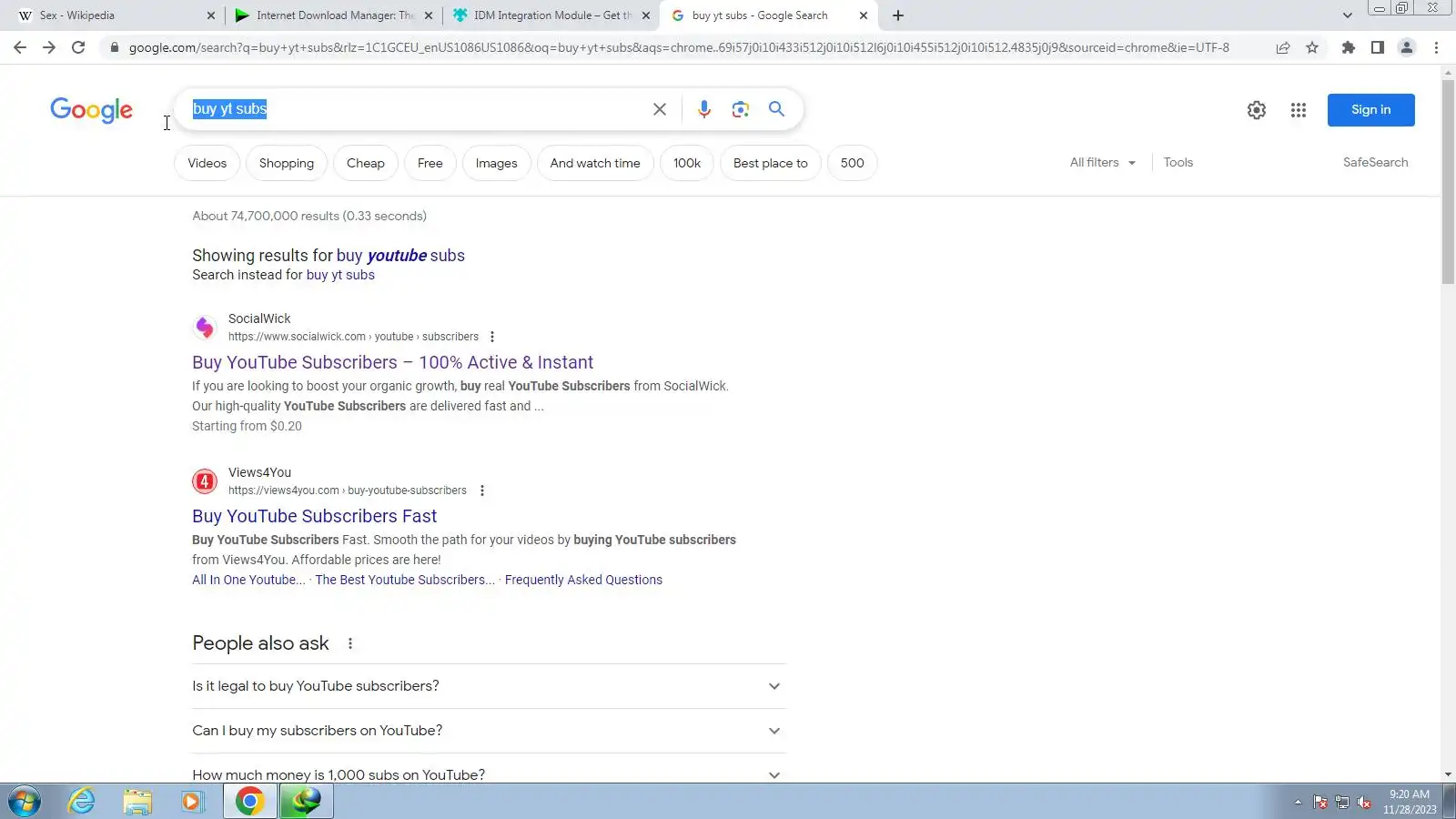Clear the search box text
The image size is (1456, 819).
660,109
